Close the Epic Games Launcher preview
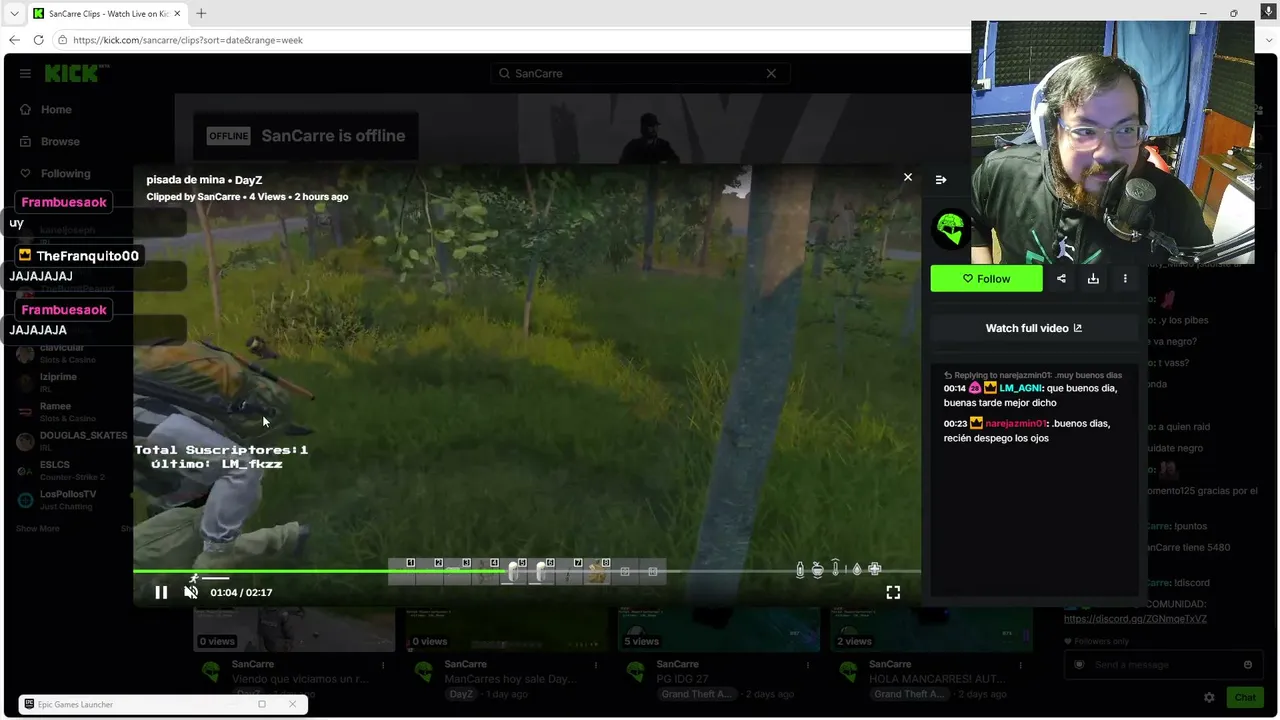Screen dimensions: 1280x720 [292, 704]
